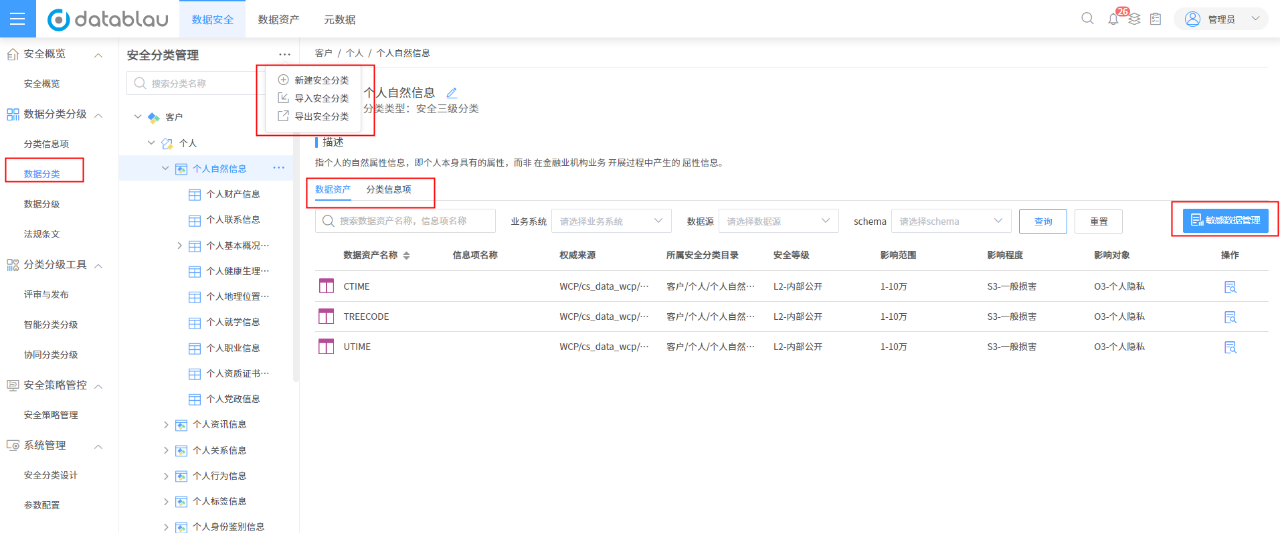Viewport: 1280px width, 533px height.
Task: Edit name via pencil icon beside 个人自然信息
Action: (452, 92)
